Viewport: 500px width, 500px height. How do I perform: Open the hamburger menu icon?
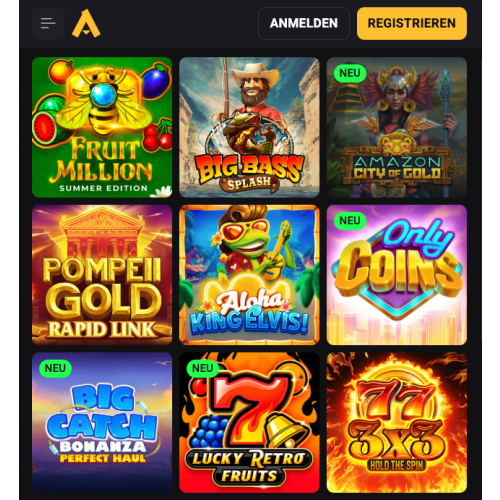pos(48,23)
